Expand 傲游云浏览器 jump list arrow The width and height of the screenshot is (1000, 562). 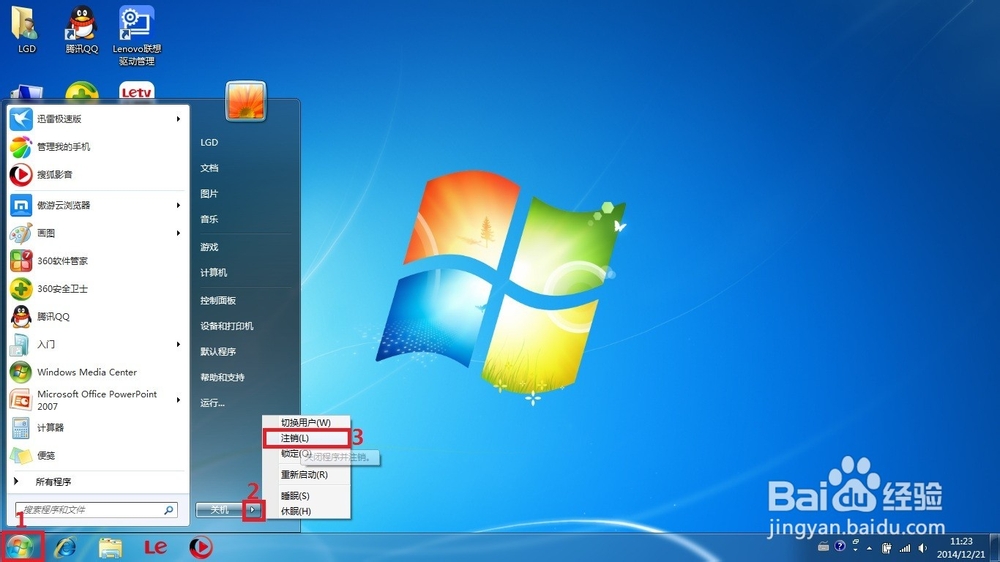[x=179, y=205]
